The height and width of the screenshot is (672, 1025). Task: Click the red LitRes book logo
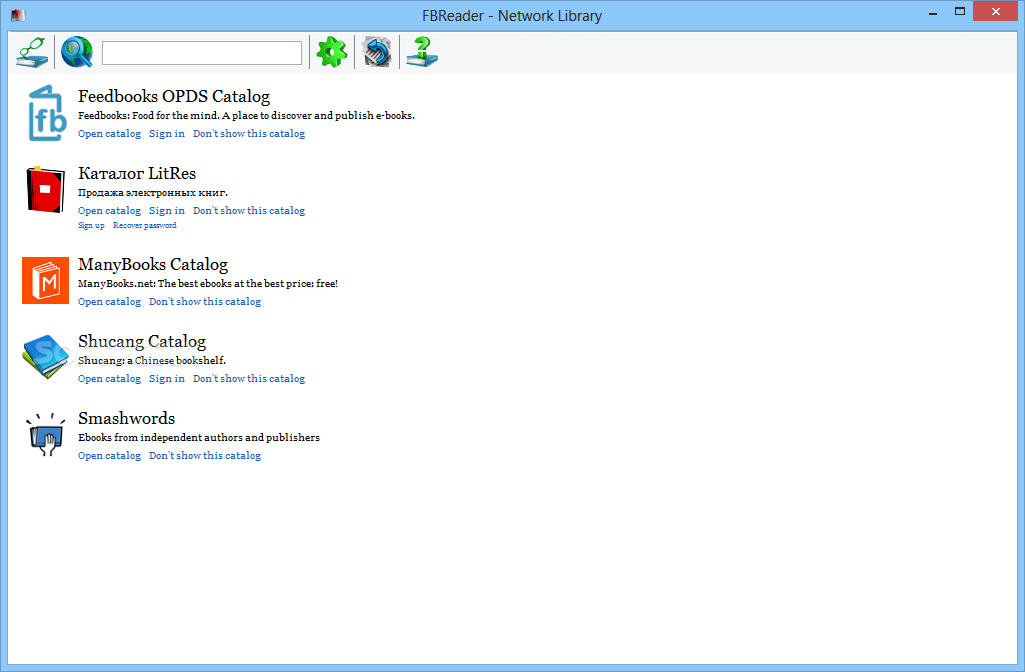pos(45,190)
